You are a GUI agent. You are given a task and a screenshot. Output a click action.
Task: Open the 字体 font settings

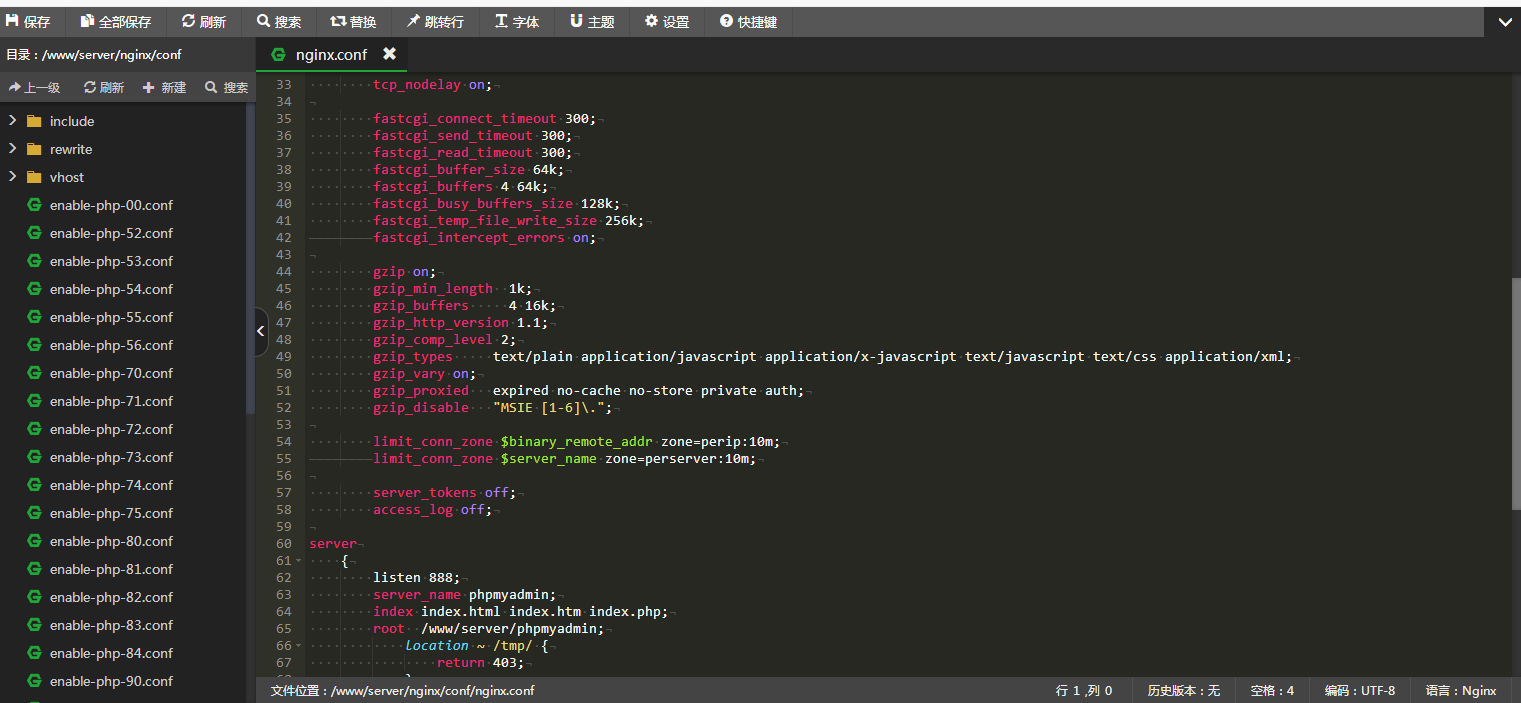517,21
